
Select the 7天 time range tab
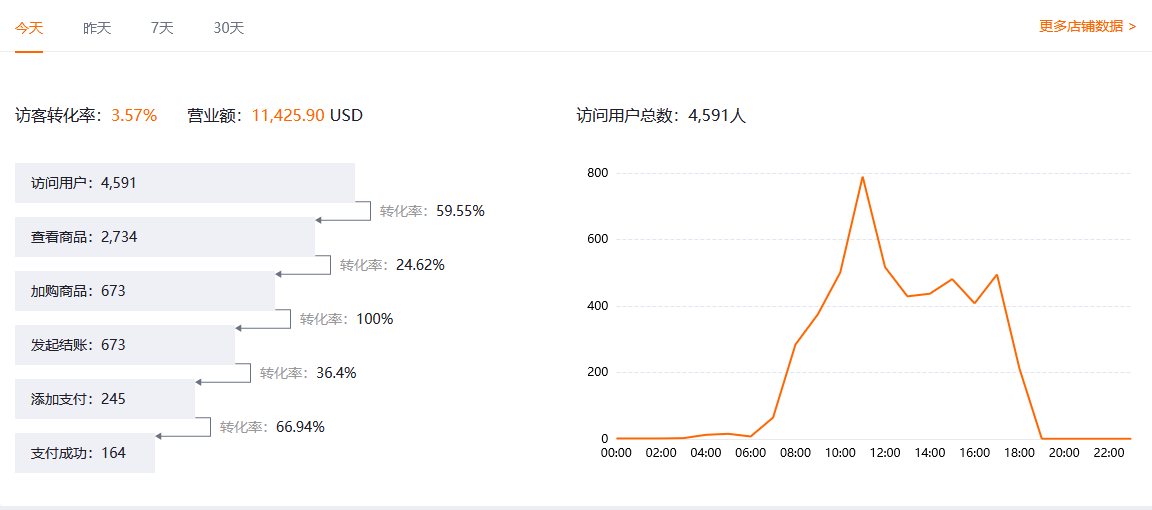click(x=162, y=28)
